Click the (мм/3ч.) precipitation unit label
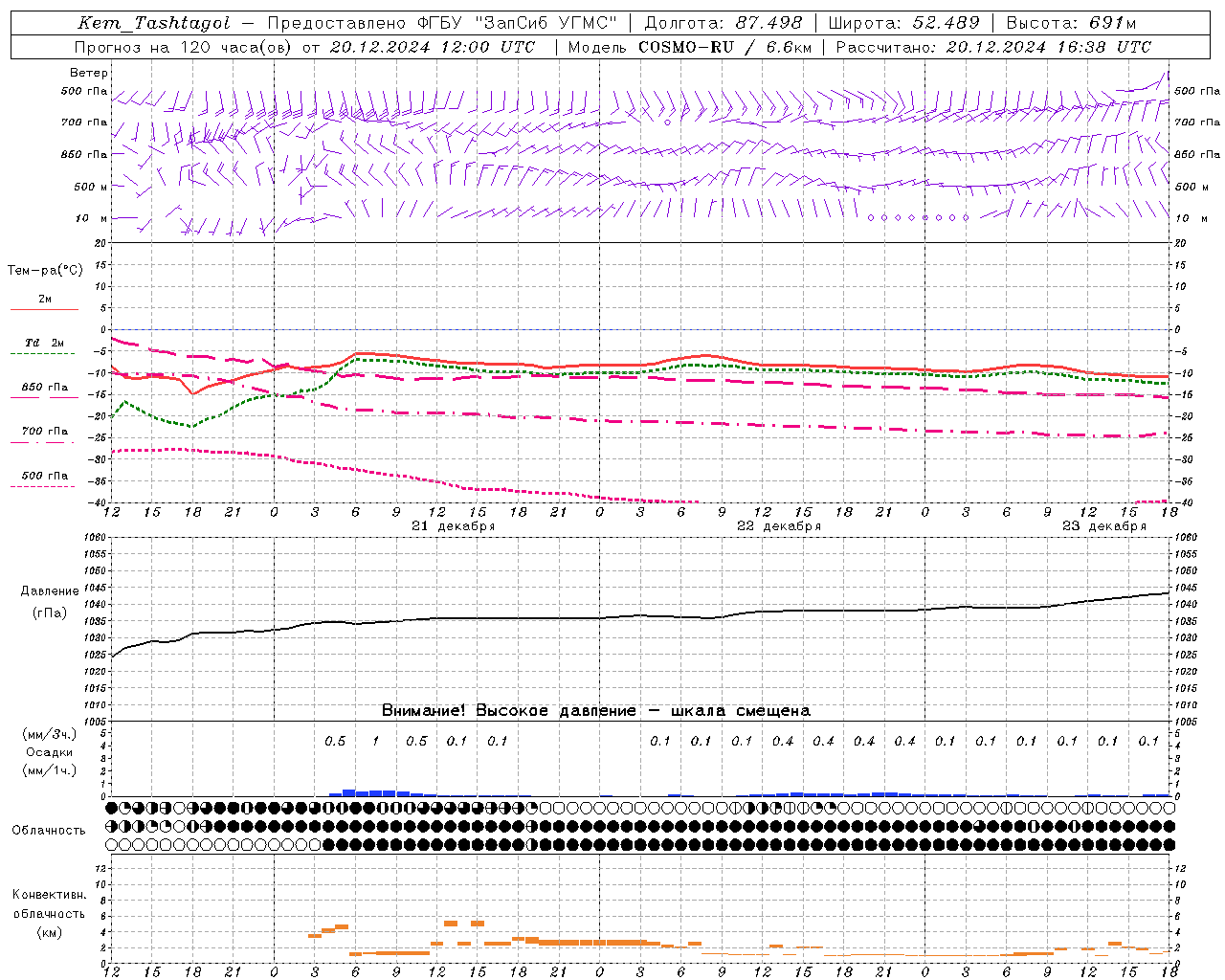Image resolution: width=1225 pixels, height=980 pixels. point(50,735)
